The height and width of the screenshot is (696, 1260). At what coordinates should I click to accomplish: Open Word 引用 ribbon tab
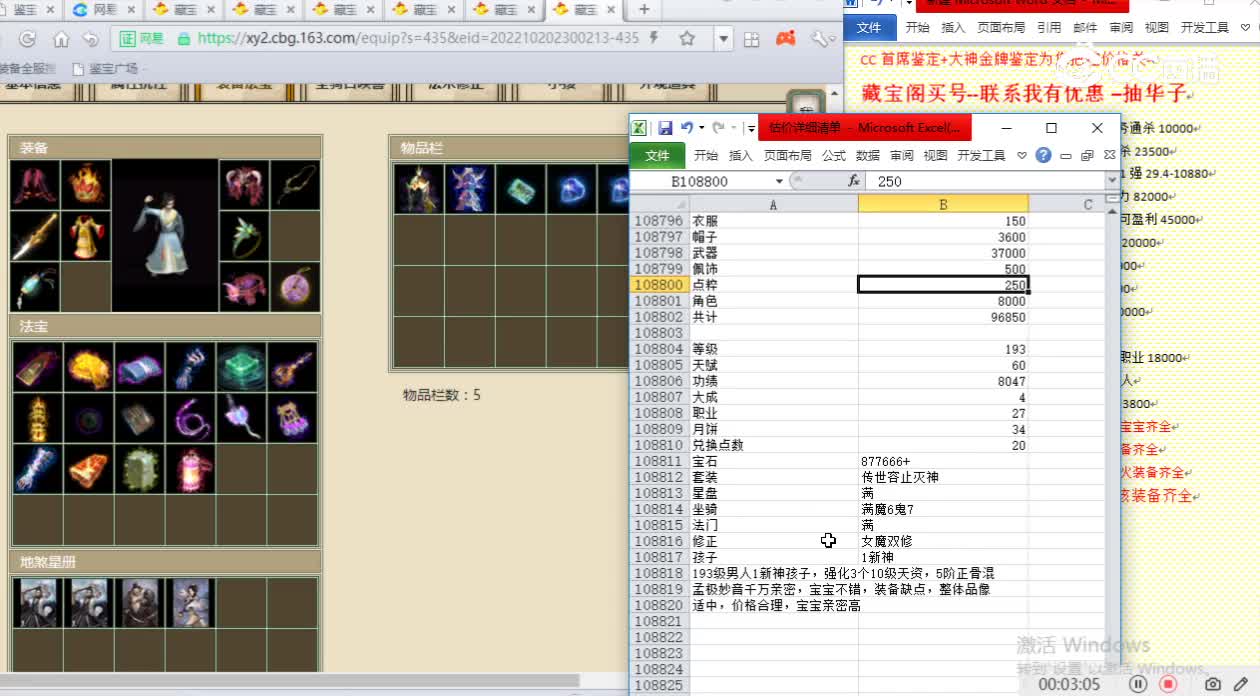(x=1049, y=28)
